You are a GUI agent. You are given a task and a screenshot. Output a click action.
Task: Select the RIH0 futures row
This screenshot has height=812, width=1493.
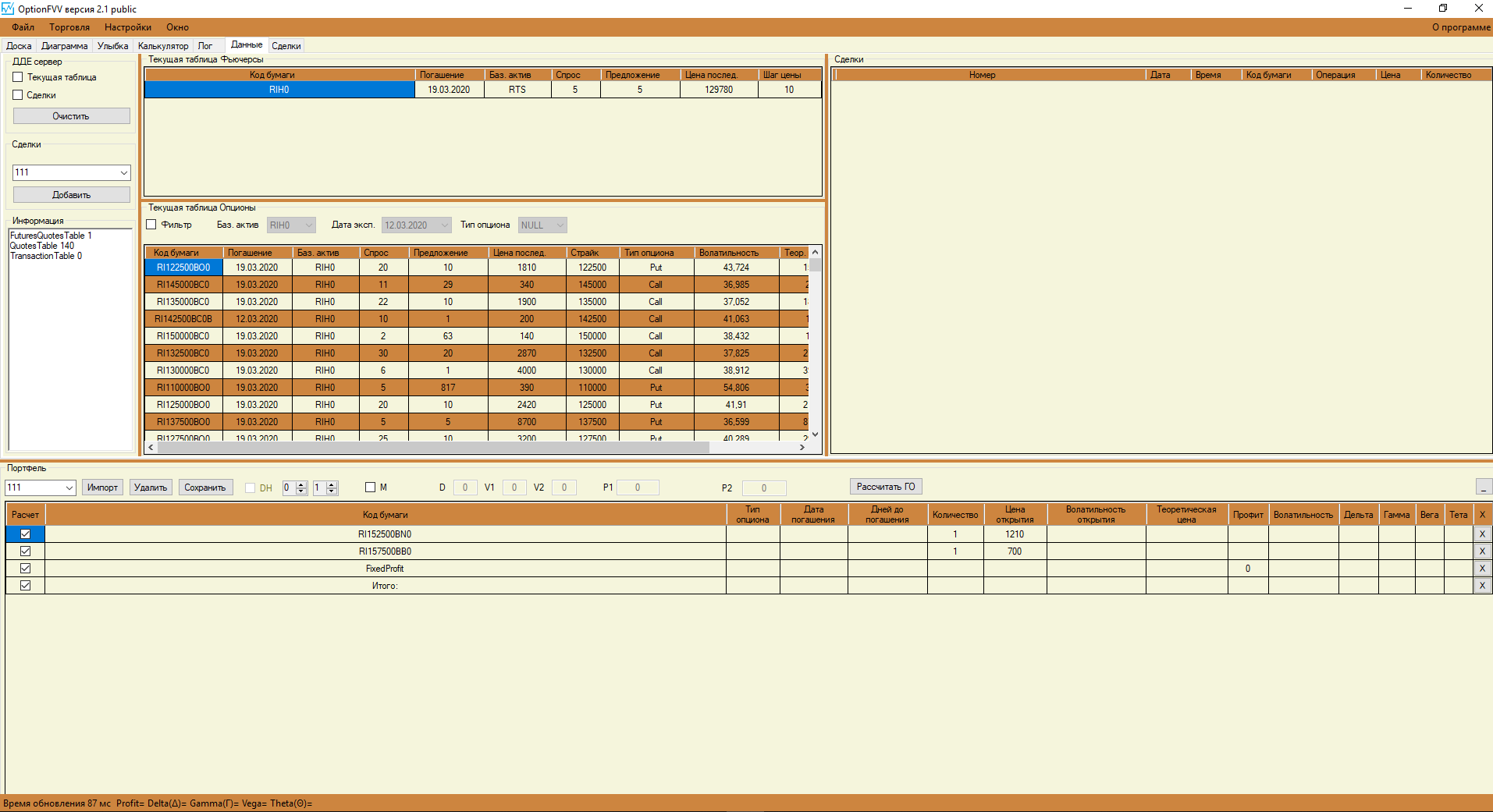pyautogui.click(x=483, y=90)
